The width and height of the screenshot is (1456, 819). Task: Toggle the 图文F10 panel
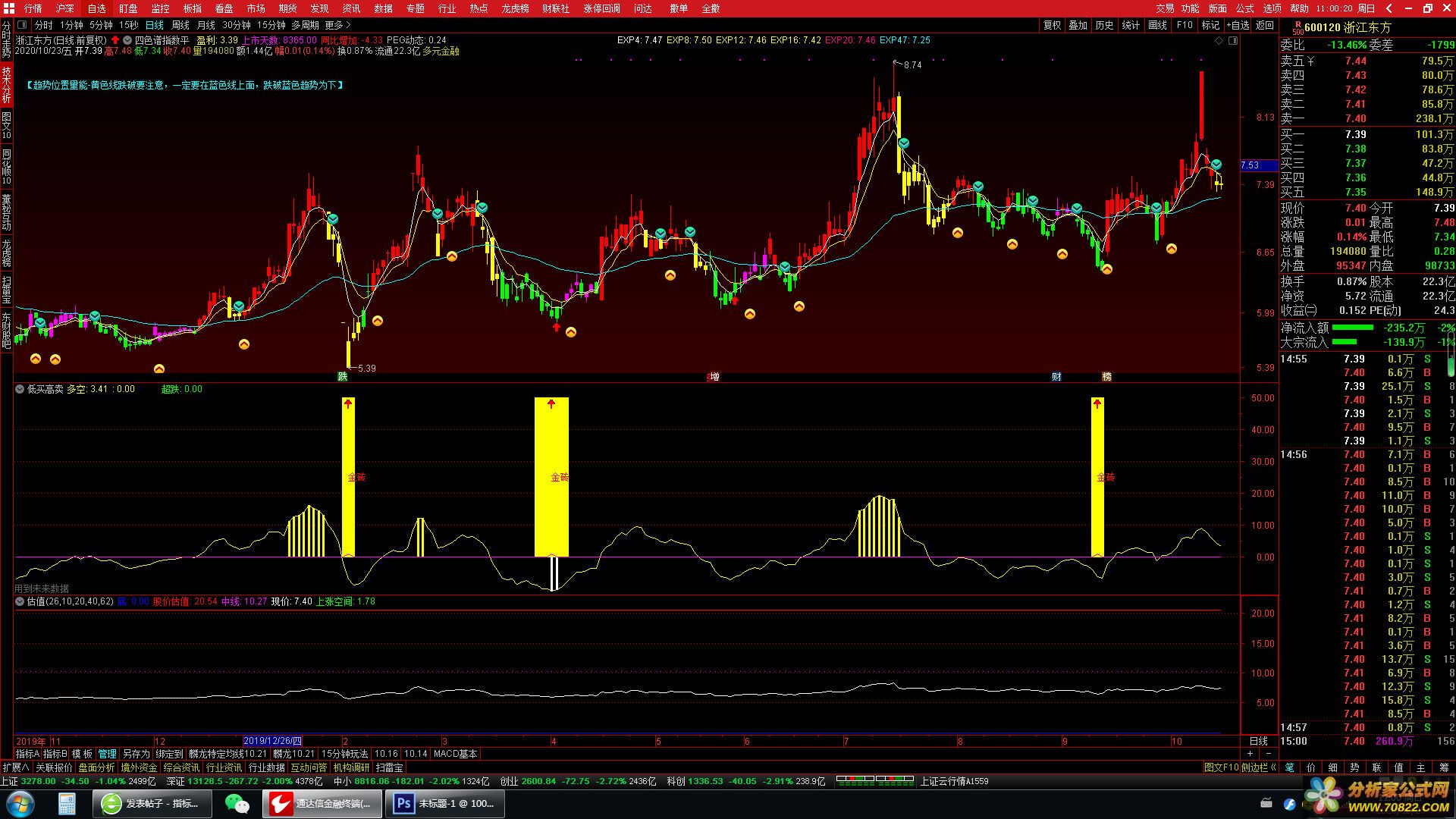pos(1221,767)
